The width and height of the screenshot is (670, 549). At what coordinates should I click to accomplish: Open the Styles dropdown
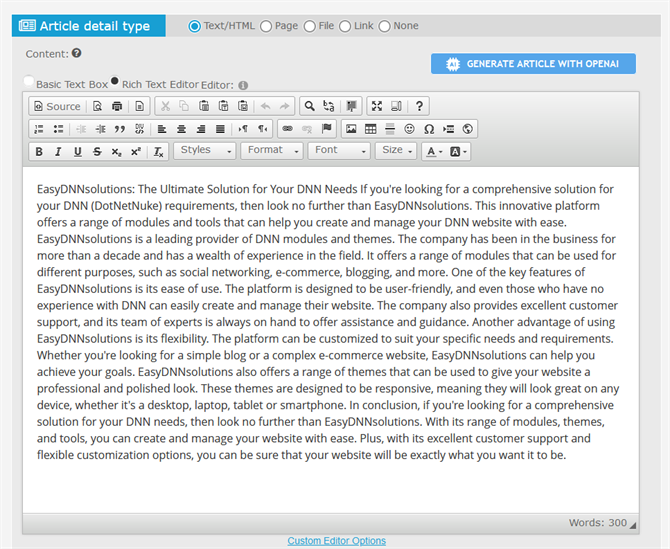(205, 151)
